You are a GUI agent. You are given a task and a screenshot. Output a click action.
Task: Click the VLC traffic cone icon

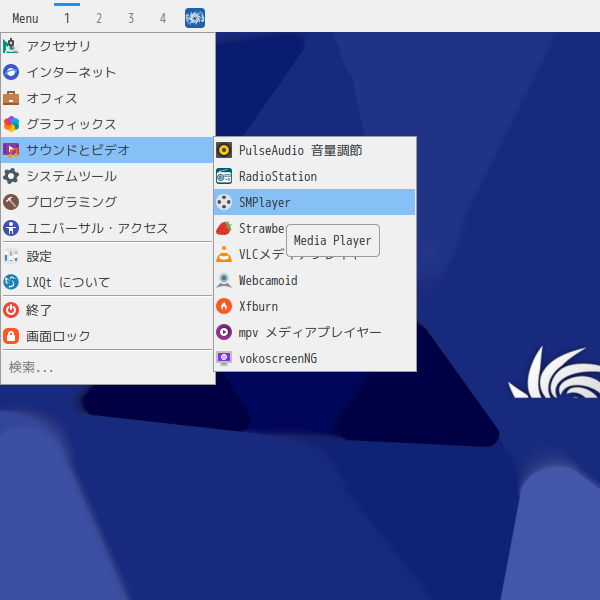tap(224, 254)
